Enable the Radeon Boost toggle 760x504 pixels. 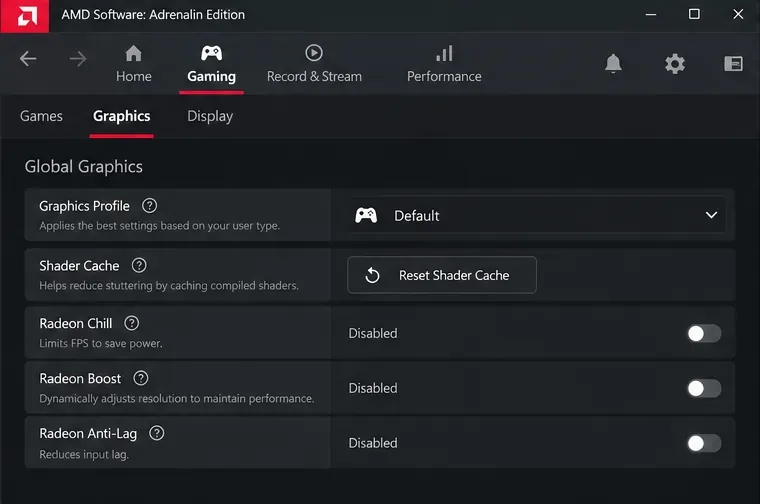pyautogui.click(x=704, y=388)
